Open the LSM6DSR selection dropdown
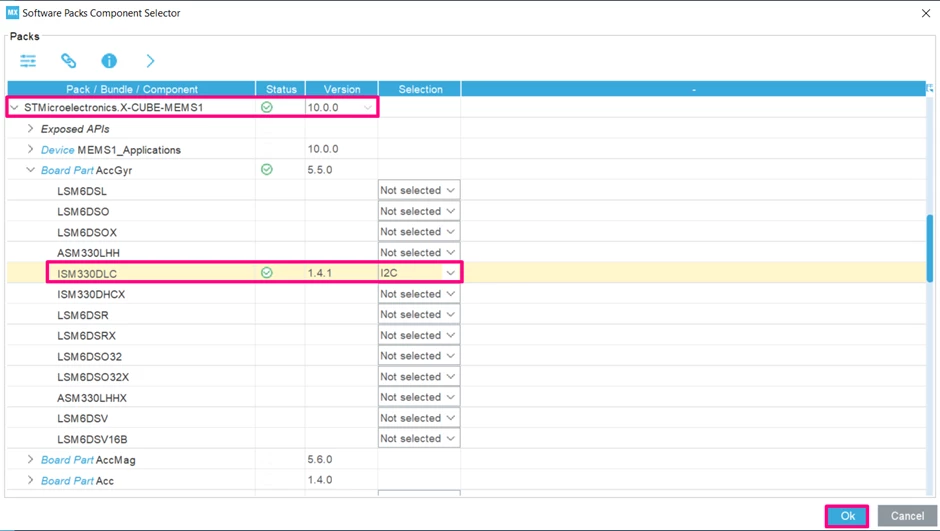The image size is (940, 531). 419,314
